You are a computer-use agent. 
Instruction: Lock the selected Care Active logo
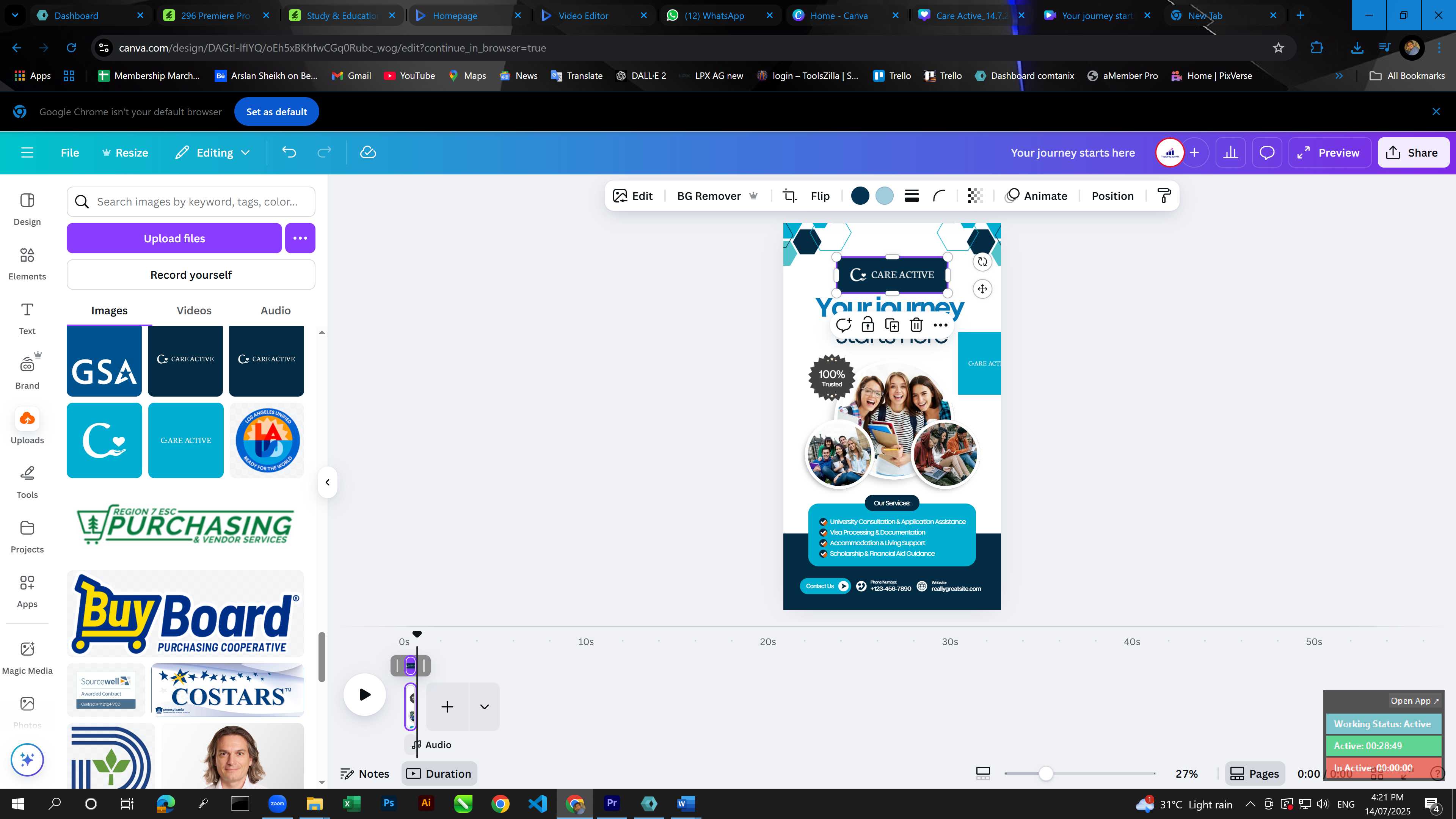point(868,325)
